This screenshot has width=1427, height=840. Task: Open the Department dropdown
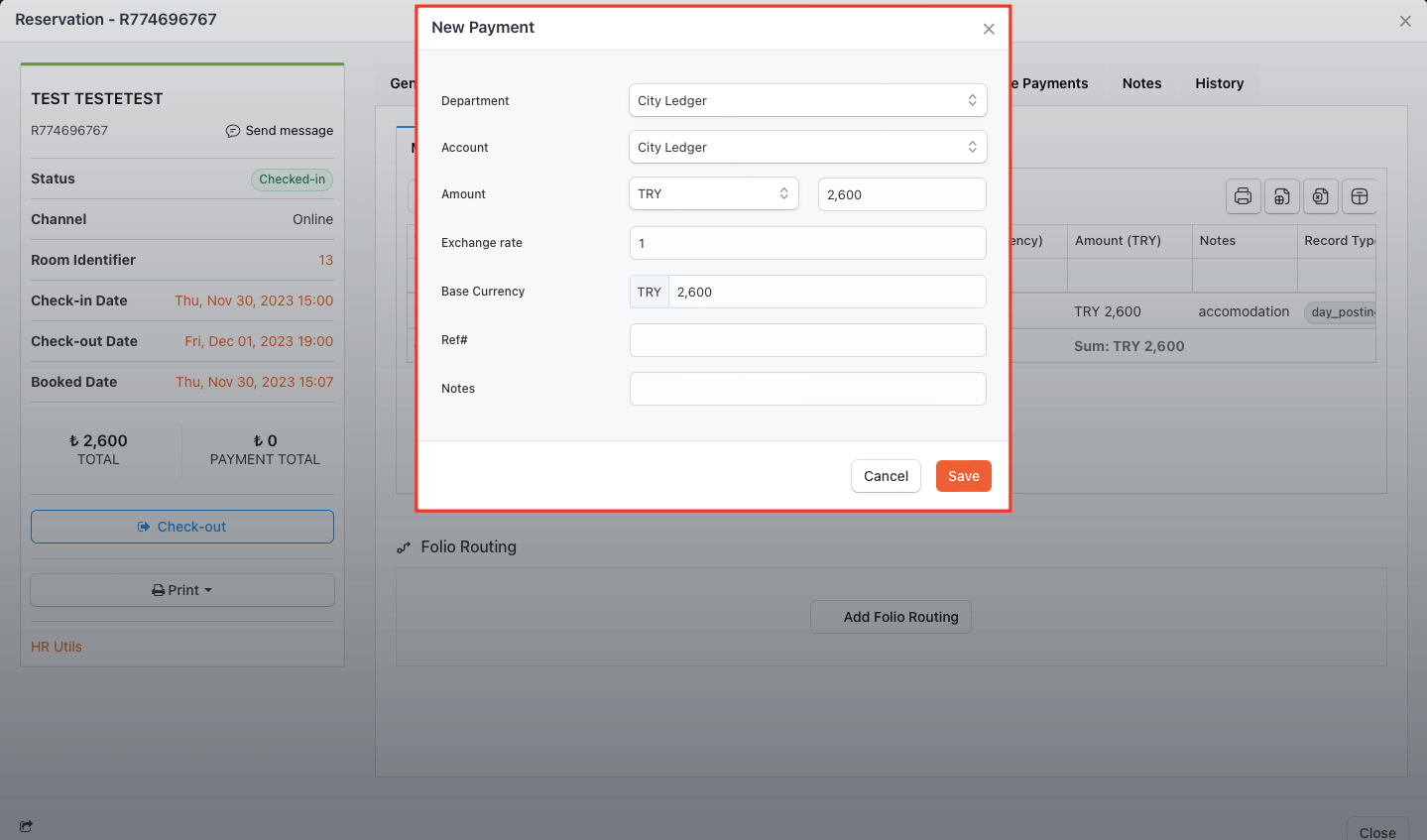[x=807, y=100]
